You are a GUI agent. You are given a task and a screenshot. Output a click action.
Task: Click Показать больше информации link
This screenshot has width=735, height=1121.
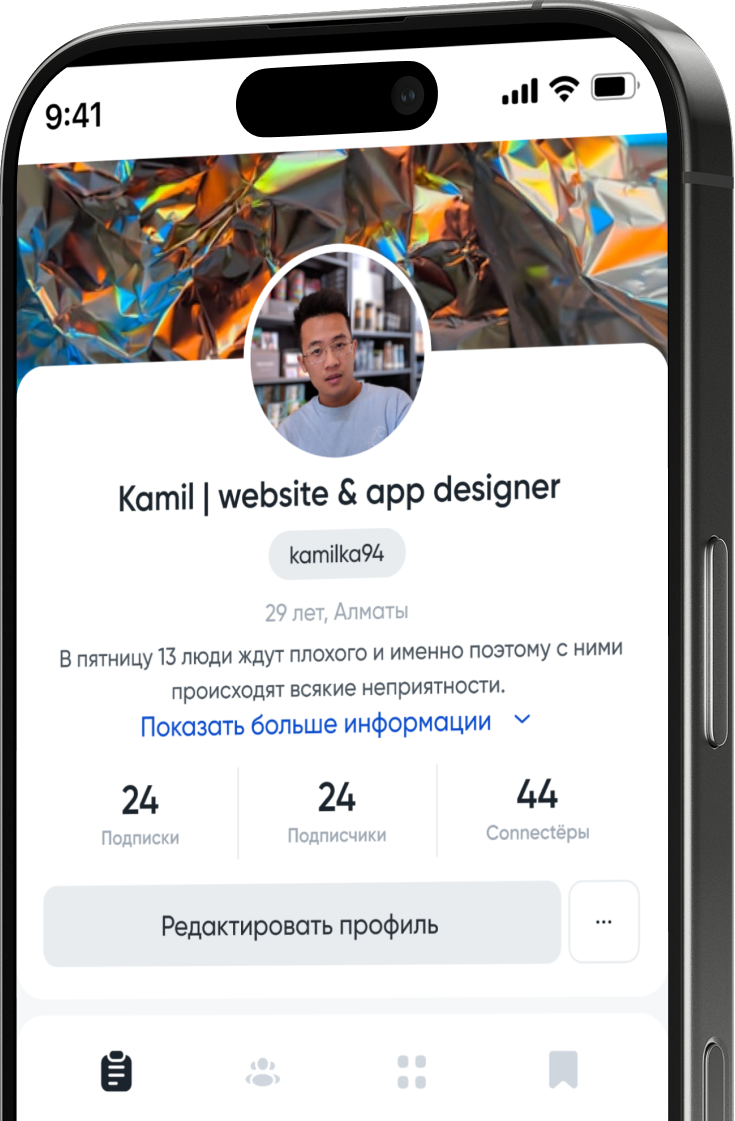click(315, 724)
